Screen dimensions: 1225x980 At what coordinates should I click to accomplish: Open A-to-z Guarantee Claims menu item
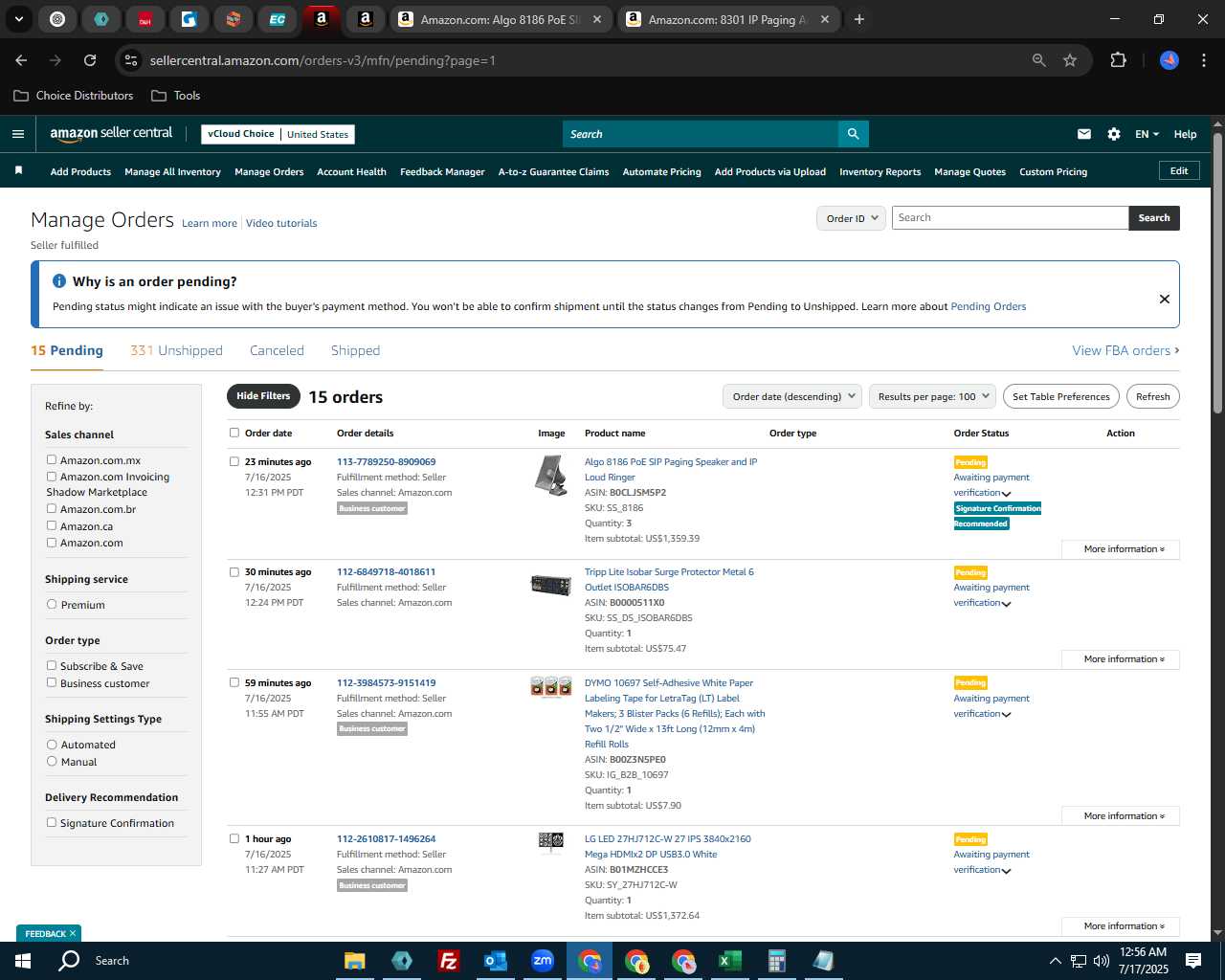click(x=553, y=172)
